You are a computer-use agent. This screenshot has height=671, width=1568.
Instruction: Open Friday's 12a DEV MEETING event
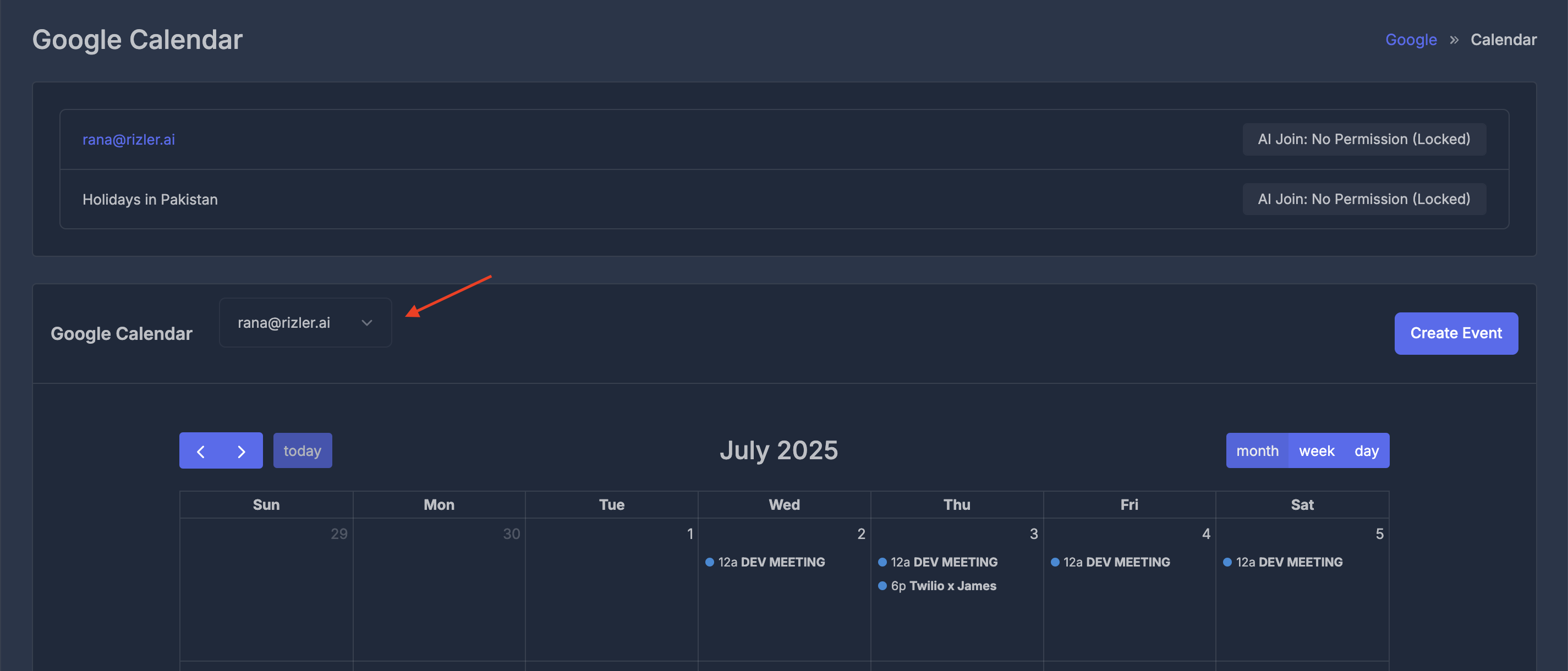(1116, 562)
